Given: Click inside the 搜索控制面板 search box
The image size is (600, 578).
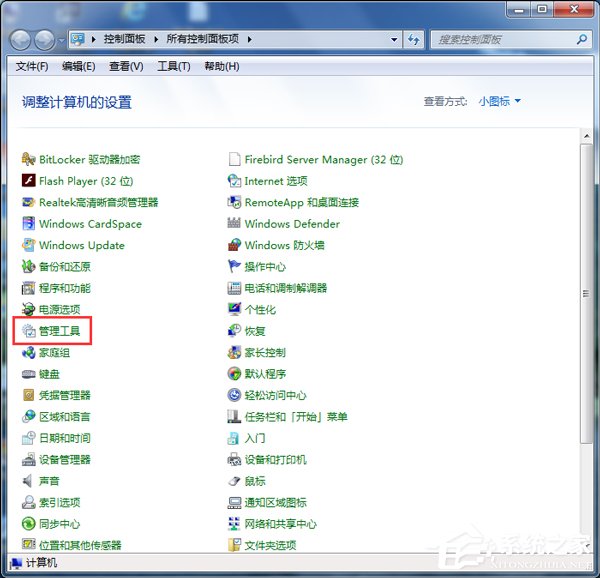Looking at the screenshot, I should (500, 40).
